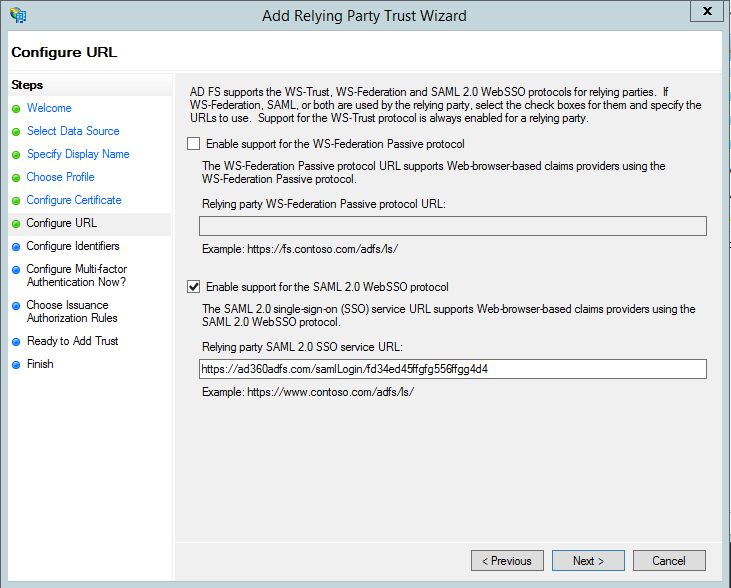The height and width of the screenshot is (588, 731).
Task: Go back with the Previous button
Action: coord(507,561)
